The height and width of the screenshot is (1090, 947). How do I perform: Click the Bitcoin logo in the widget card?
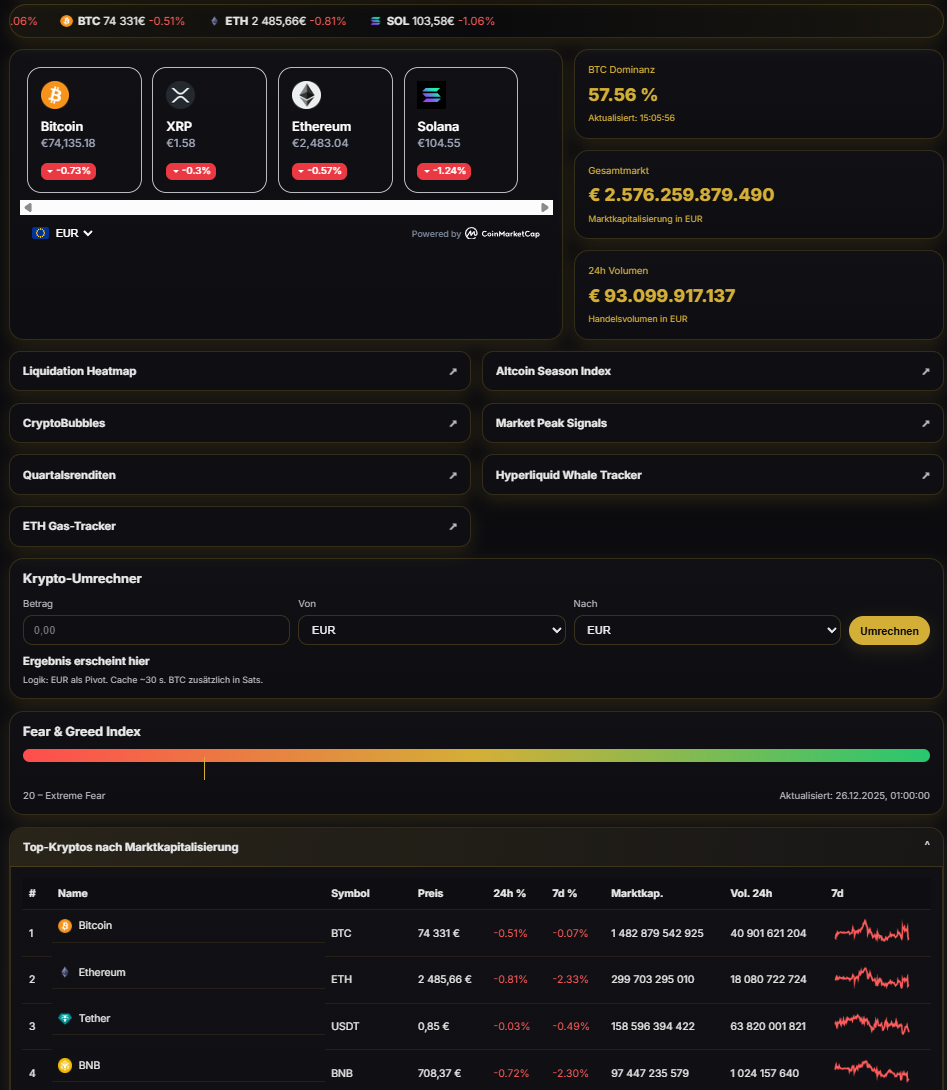55,95
